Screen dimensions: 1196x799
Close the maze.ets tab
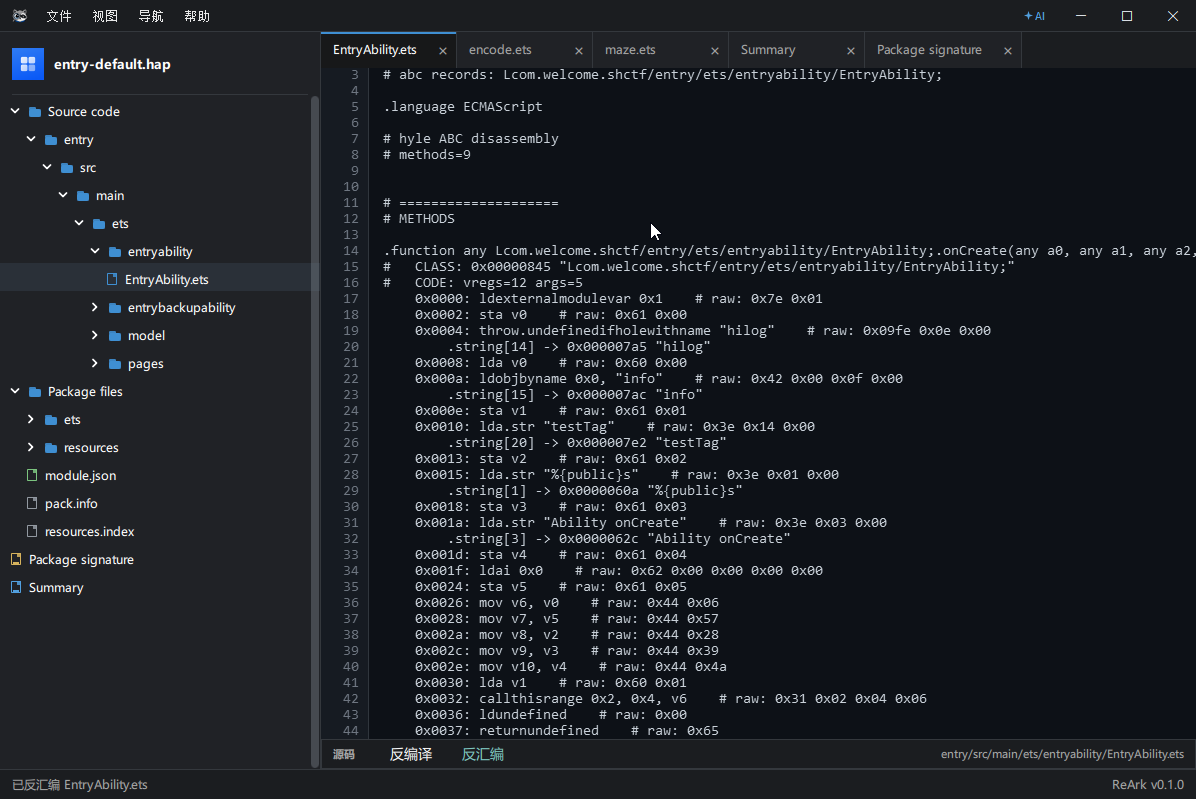click(x=715, y=51)
